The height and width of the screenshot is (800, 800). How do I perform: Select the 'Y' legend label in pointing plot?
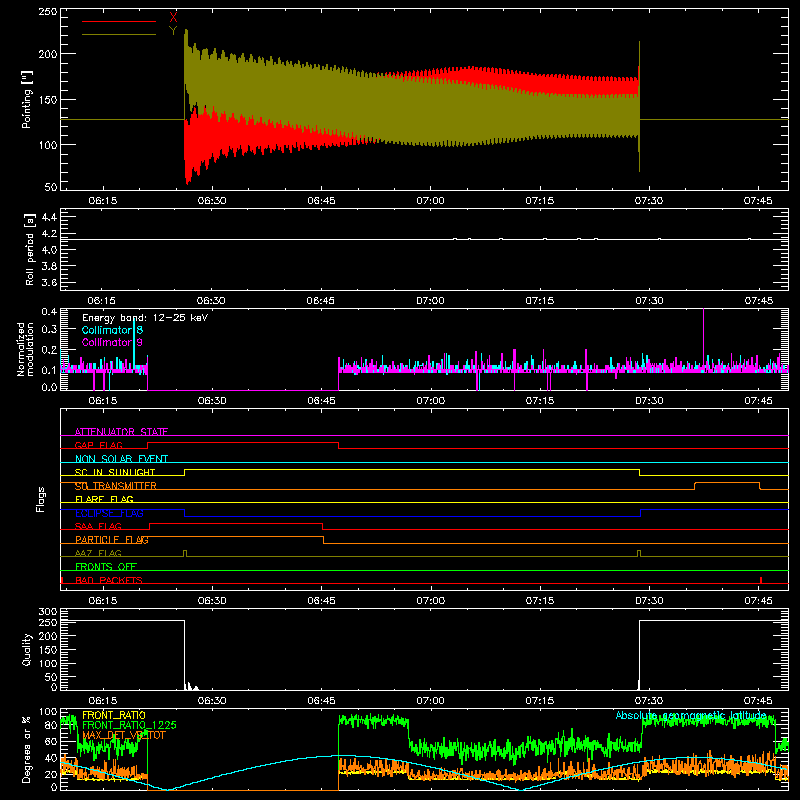[173, 31]
